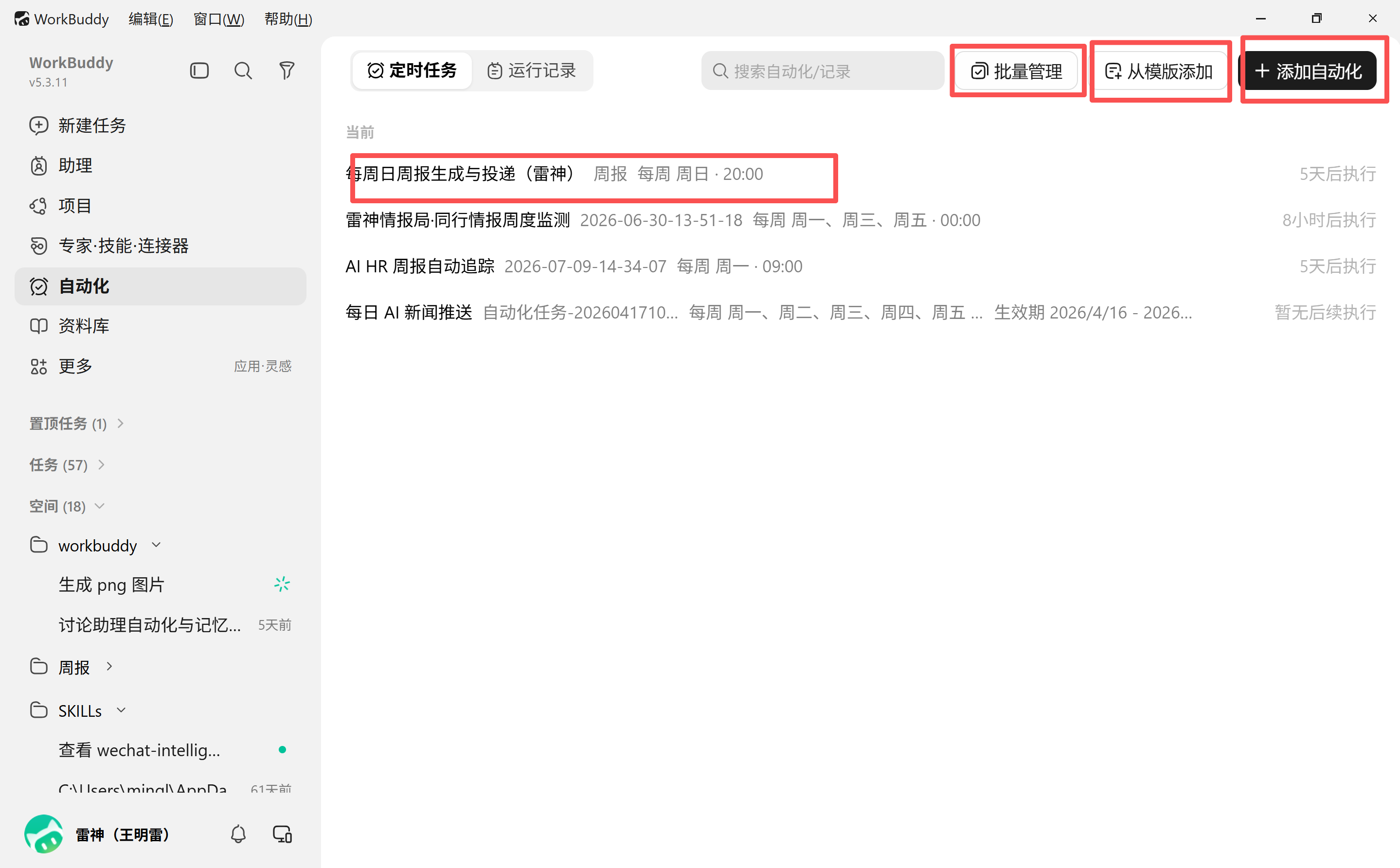
Task: Click the 搜索自动化/记录 search field
Action: 822,71
